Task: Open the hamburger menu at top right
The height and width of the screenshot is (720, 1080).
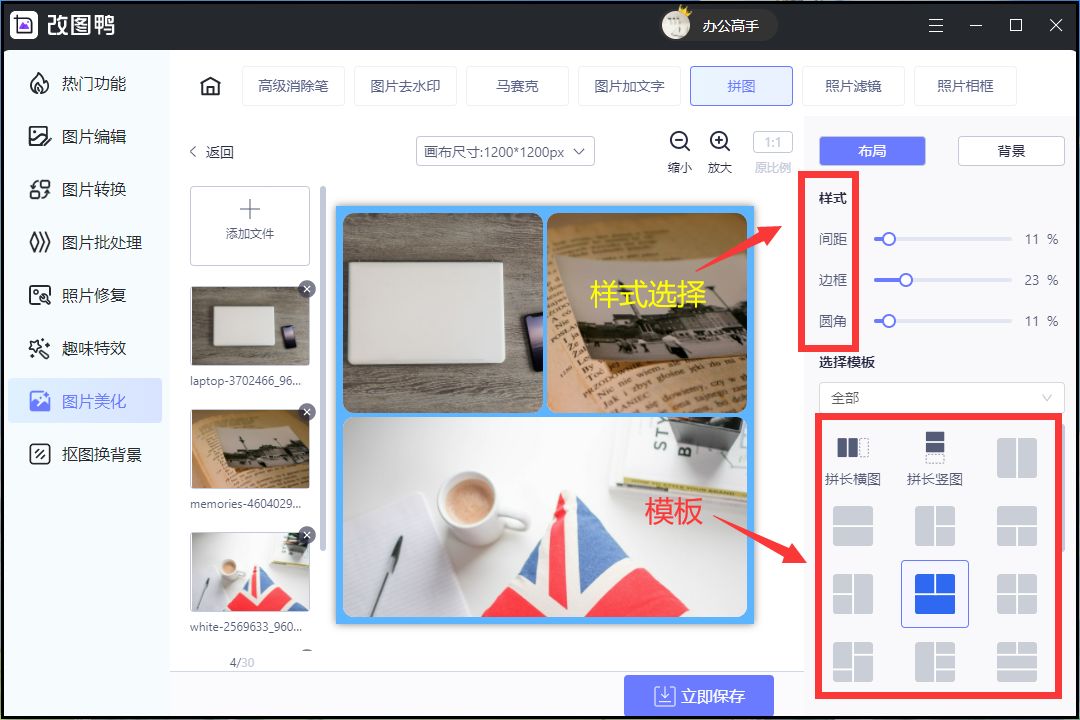Action: pos(936,25)
